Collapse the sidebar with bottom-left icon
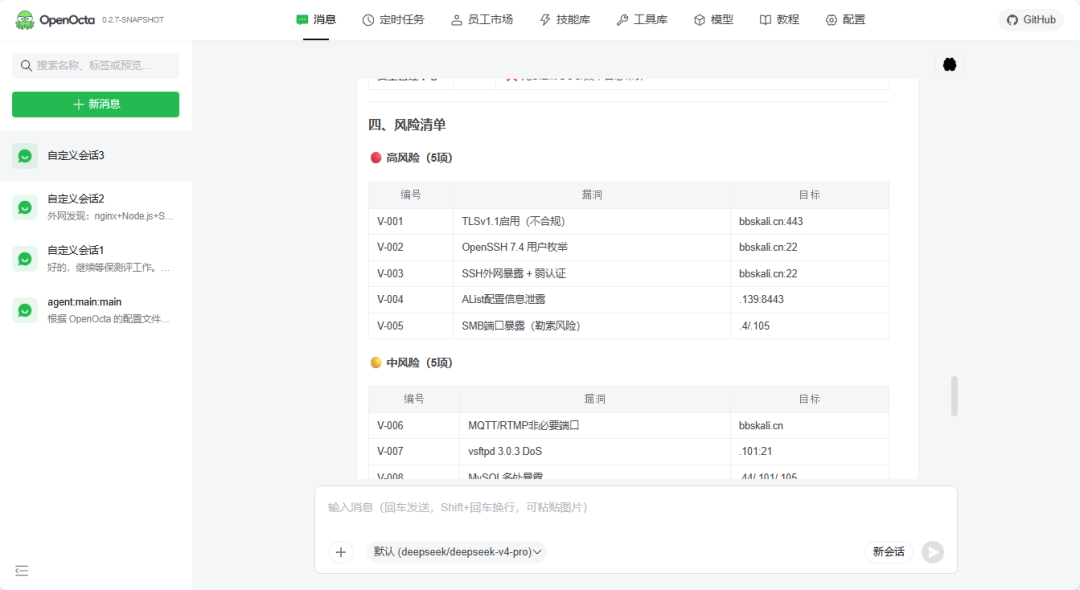 click(x=21, y=570)
